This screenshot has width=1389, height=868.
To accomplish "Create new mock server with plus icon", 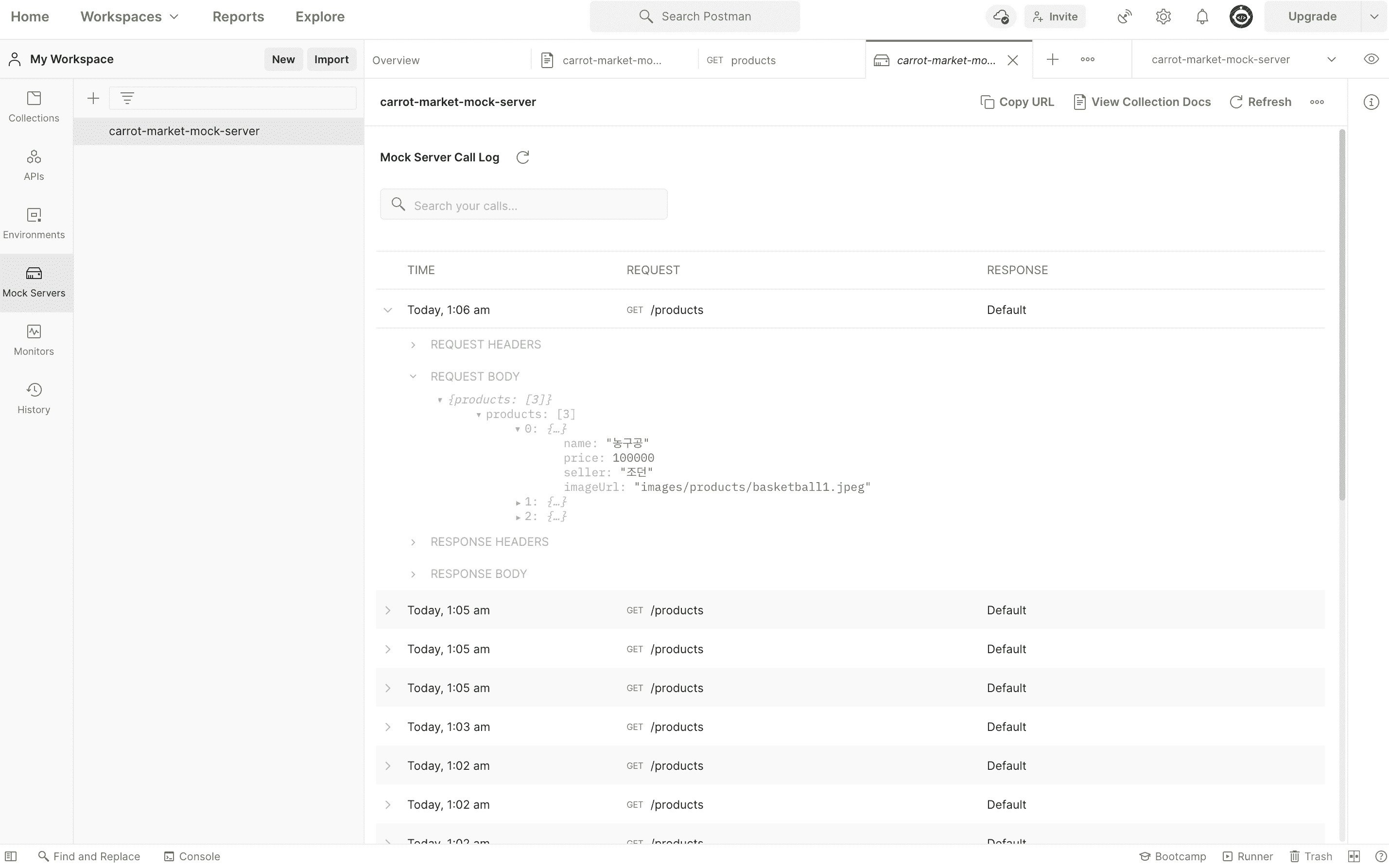I will pos(93,98).
